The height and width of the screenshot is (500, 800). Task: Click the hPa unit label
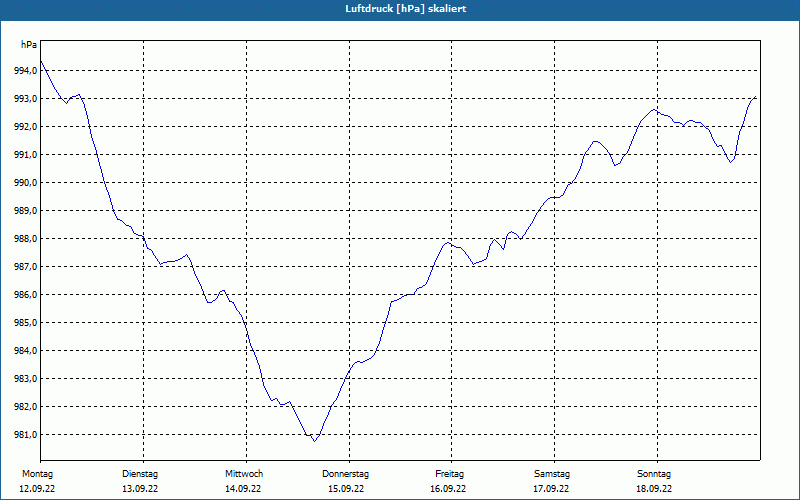point(29,45)
